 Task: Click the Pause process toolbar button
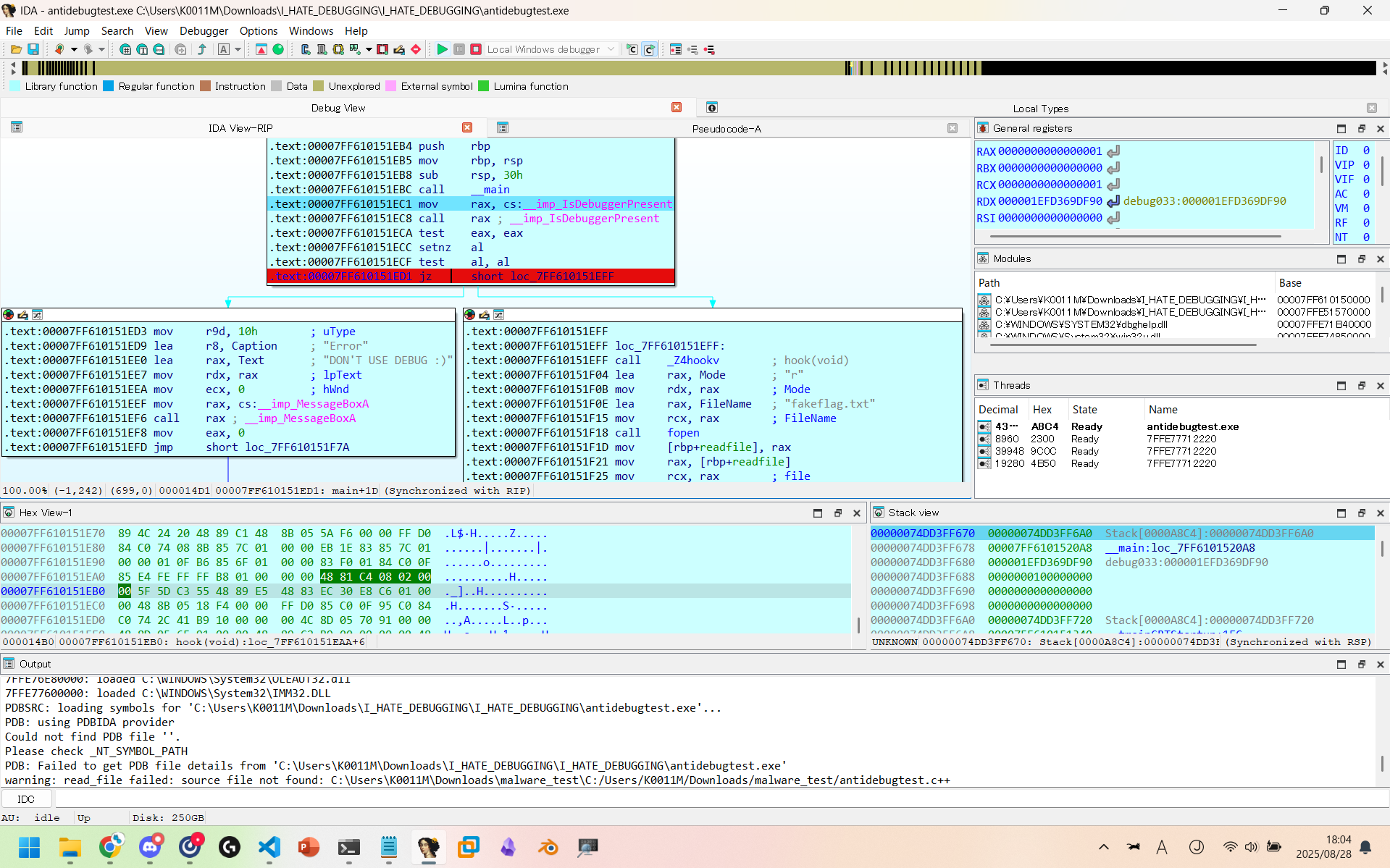coord(459,49)
